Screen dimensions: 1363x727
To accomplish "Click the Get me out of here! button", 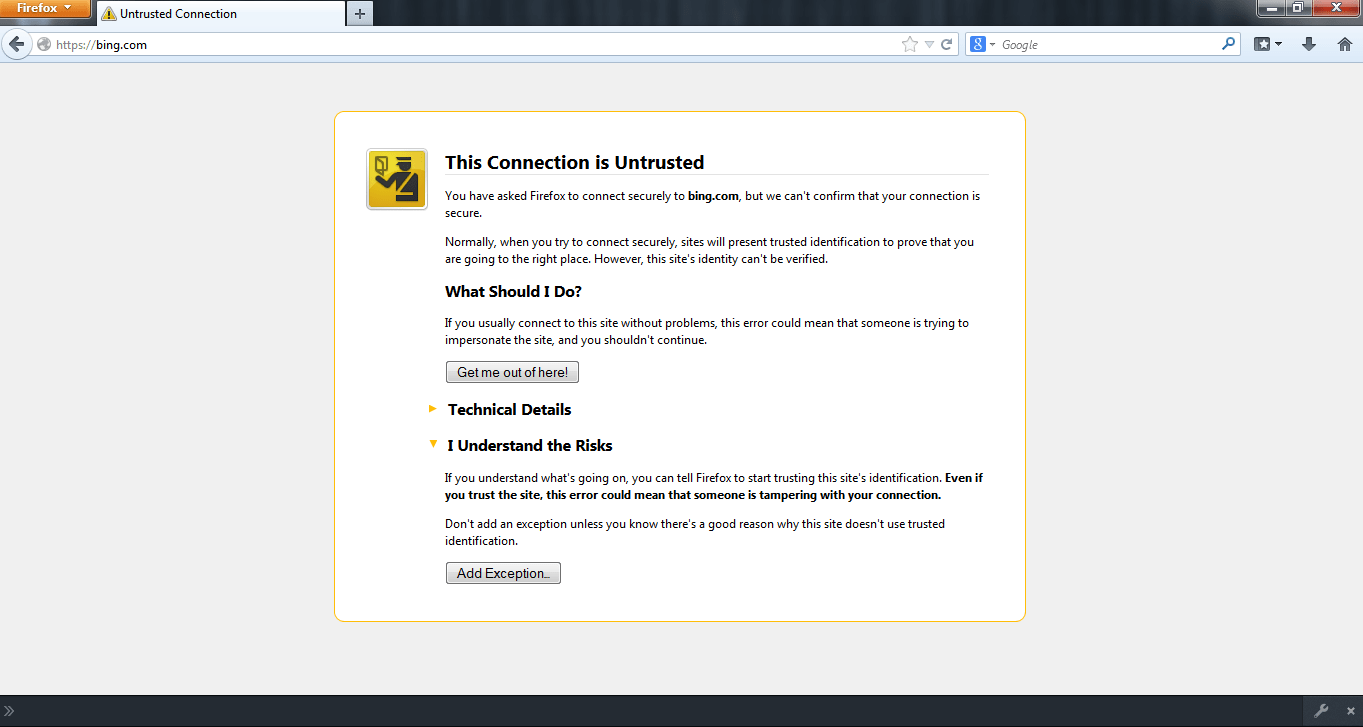I will coord(512,372).
